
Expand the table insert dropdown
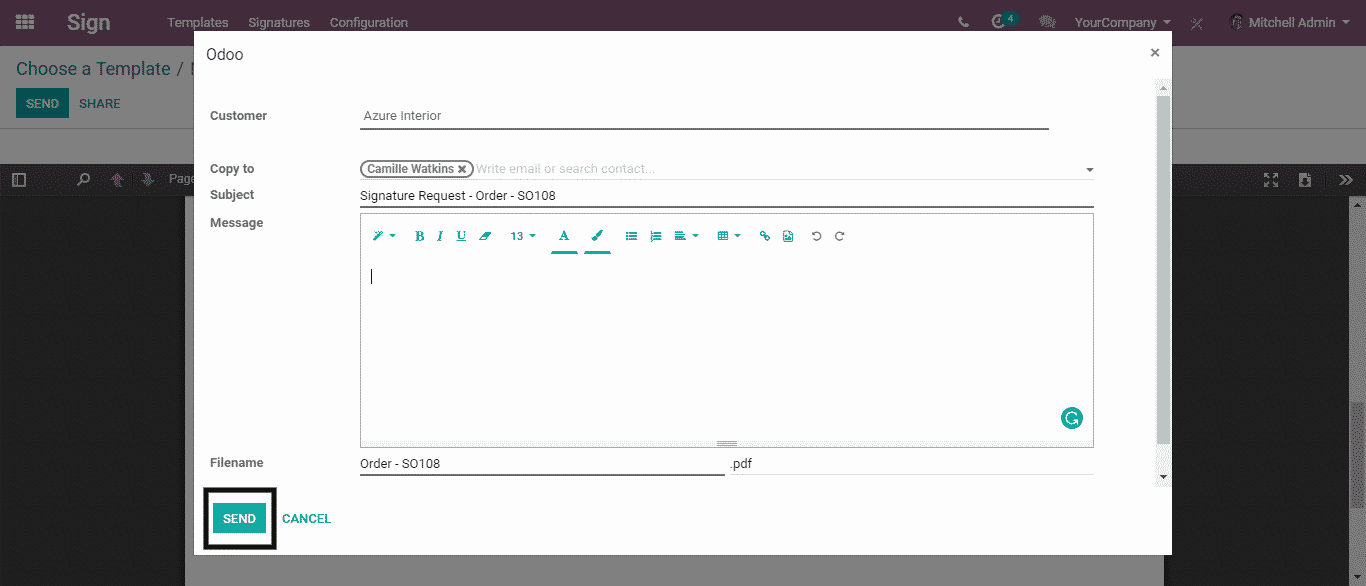pos(729,237)
